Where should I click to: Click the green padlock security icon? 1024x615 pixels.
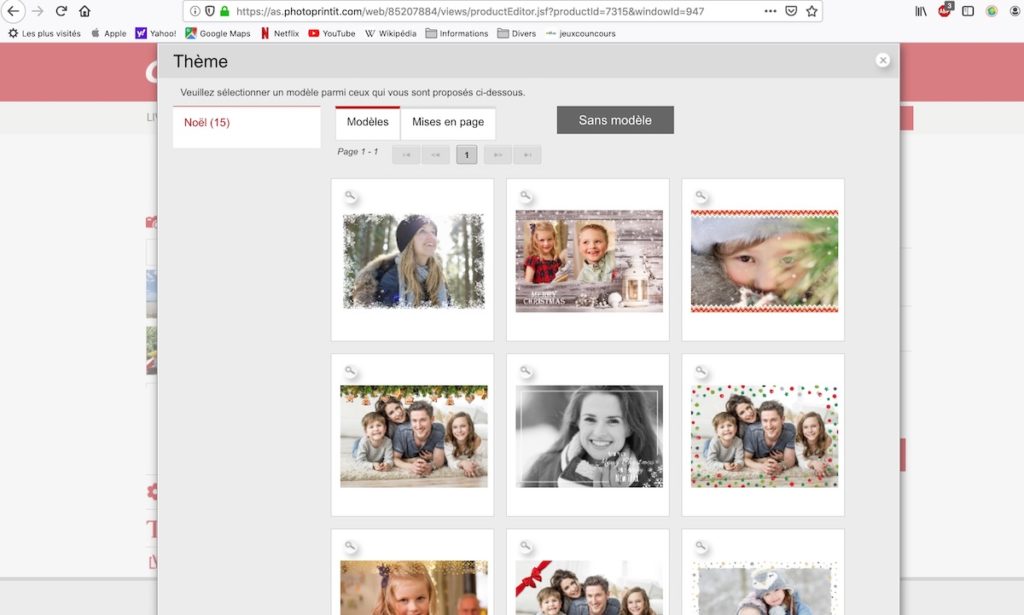(x=225, y=11)
